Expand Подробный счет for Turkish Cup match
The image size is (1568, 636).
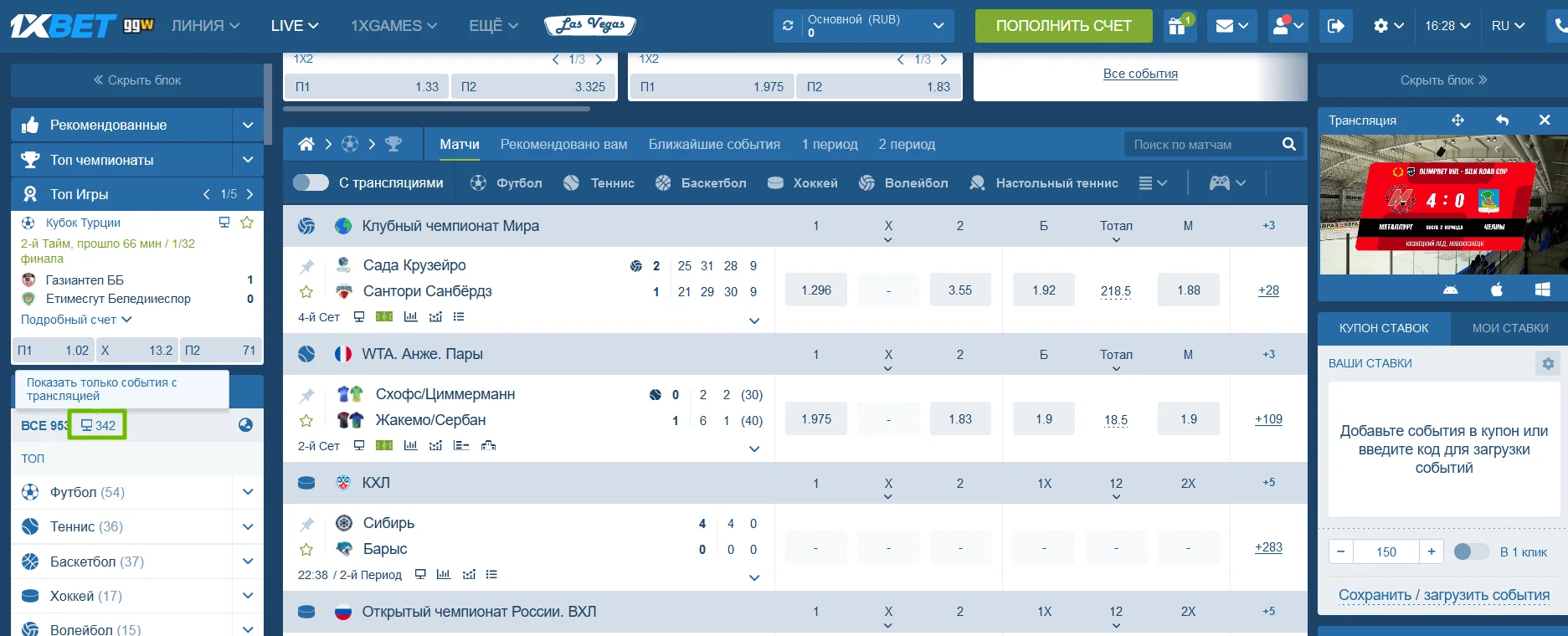tap(76, 320)
